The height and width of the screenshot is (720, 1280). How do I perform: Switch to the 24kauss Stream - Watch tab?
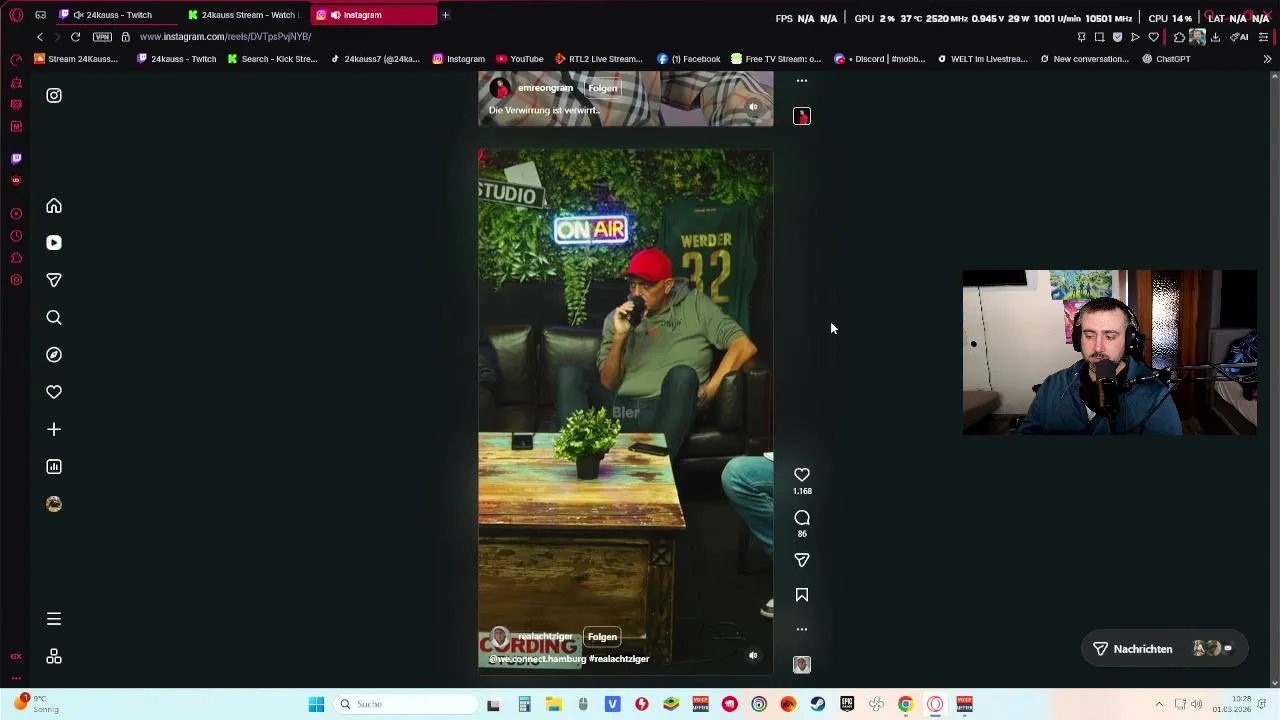click(244, 15)
